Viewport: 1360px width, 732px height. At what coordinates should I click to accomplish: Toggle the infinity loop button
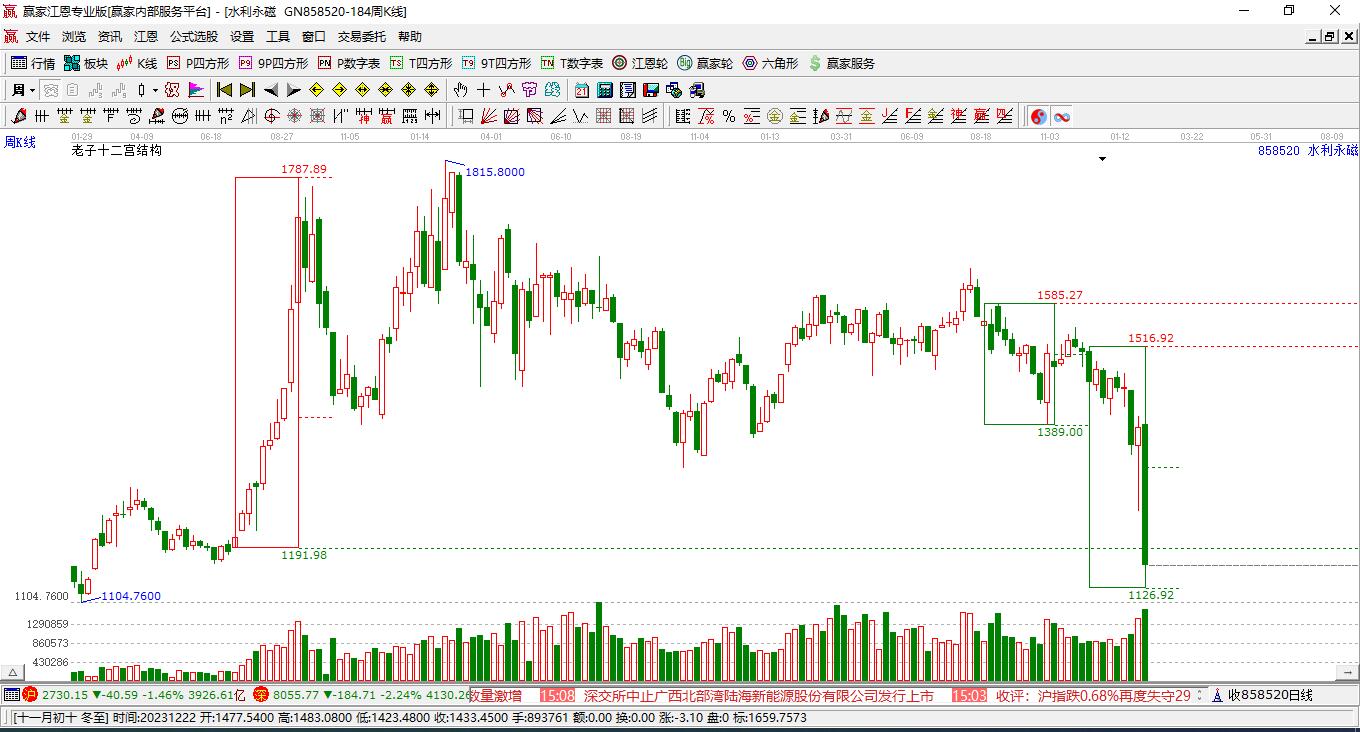pos(1062,117)
